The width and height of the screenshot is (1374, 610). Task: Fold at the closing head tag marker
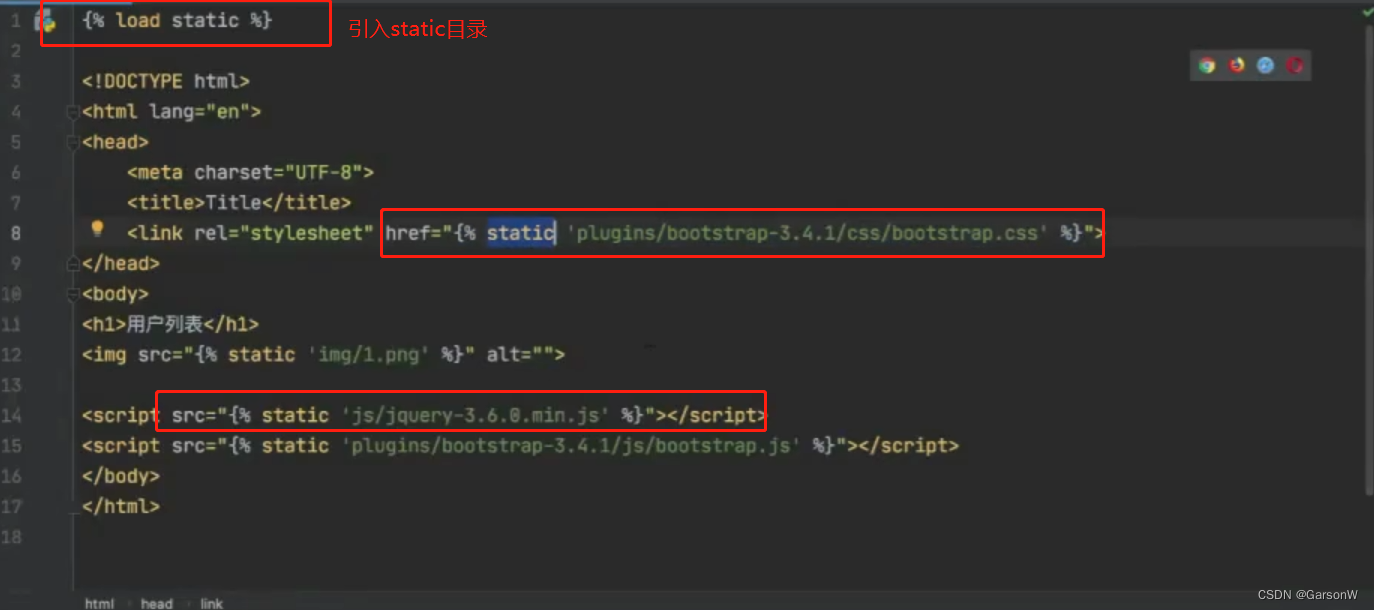[x=73, y=264]
